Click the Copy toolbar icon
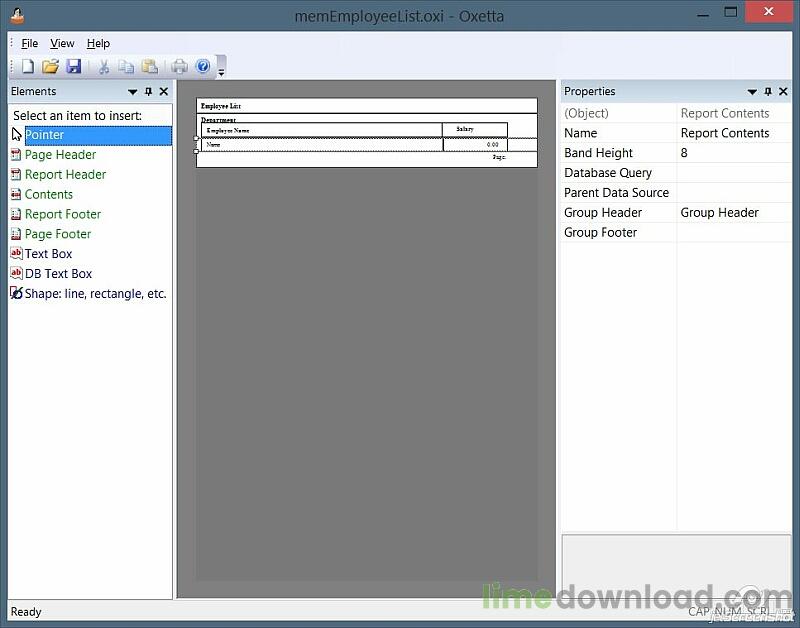Viewport: 800px width, 628px height. point(126,67)
